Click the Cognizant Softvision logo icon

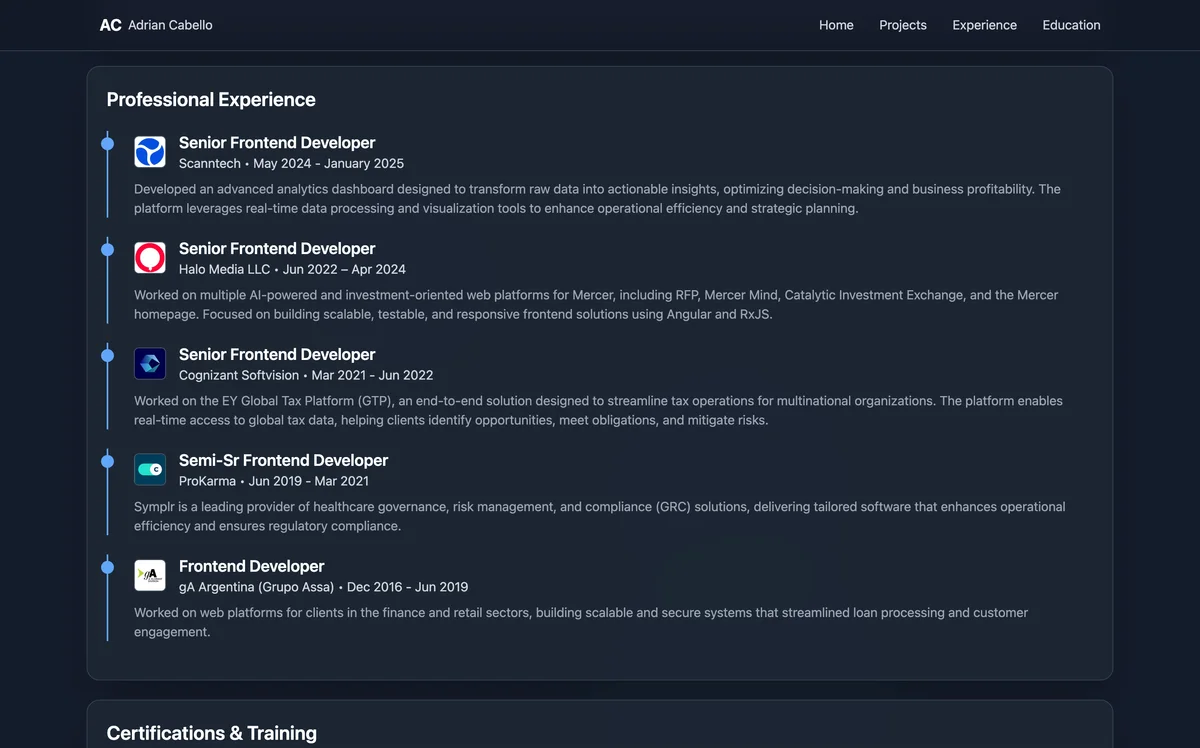pos(150,364)
